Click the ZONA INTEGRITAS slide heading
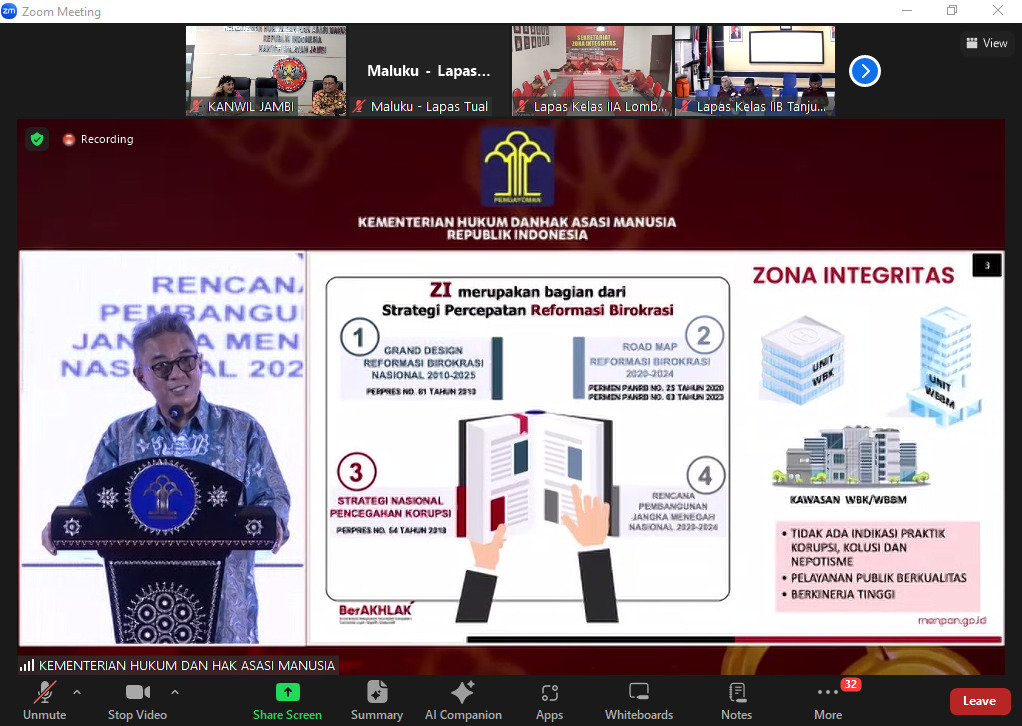 (x=853, y=276)
